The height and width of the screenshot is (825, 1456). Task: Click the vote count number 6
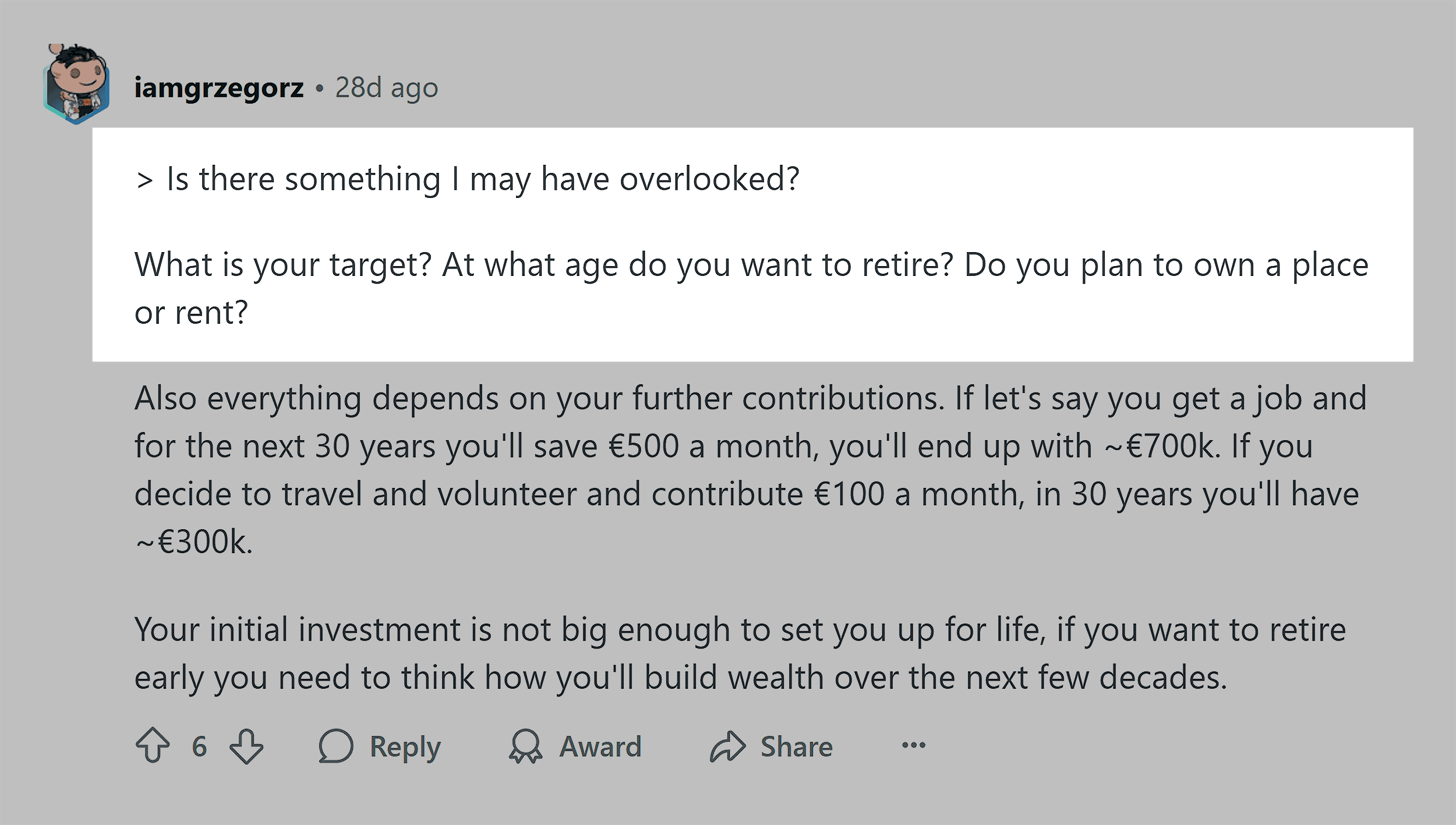[x=199, y=746]
